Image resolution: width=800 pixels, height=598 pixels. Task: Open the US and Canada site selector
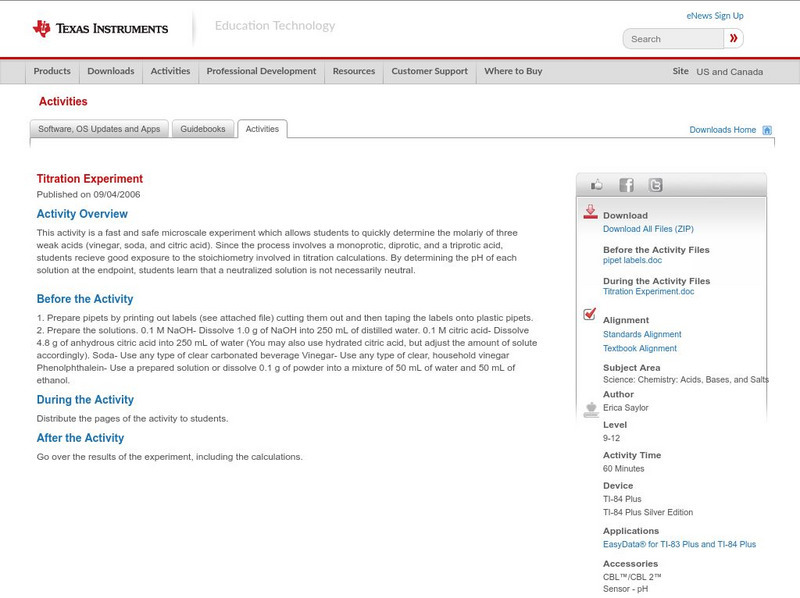[x=730, y=72]
